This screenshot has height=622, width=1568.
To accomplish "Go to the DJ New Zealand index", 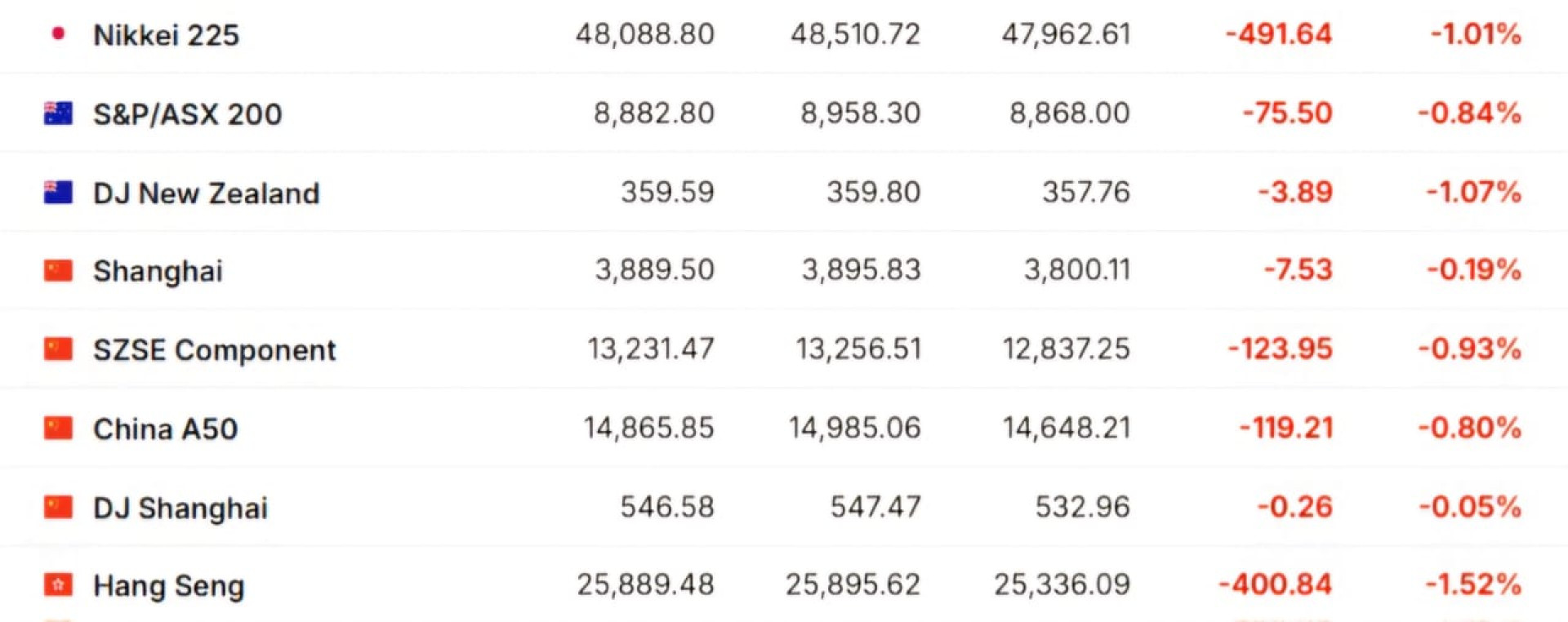I will pyautogui.click(x=206, y=193).
